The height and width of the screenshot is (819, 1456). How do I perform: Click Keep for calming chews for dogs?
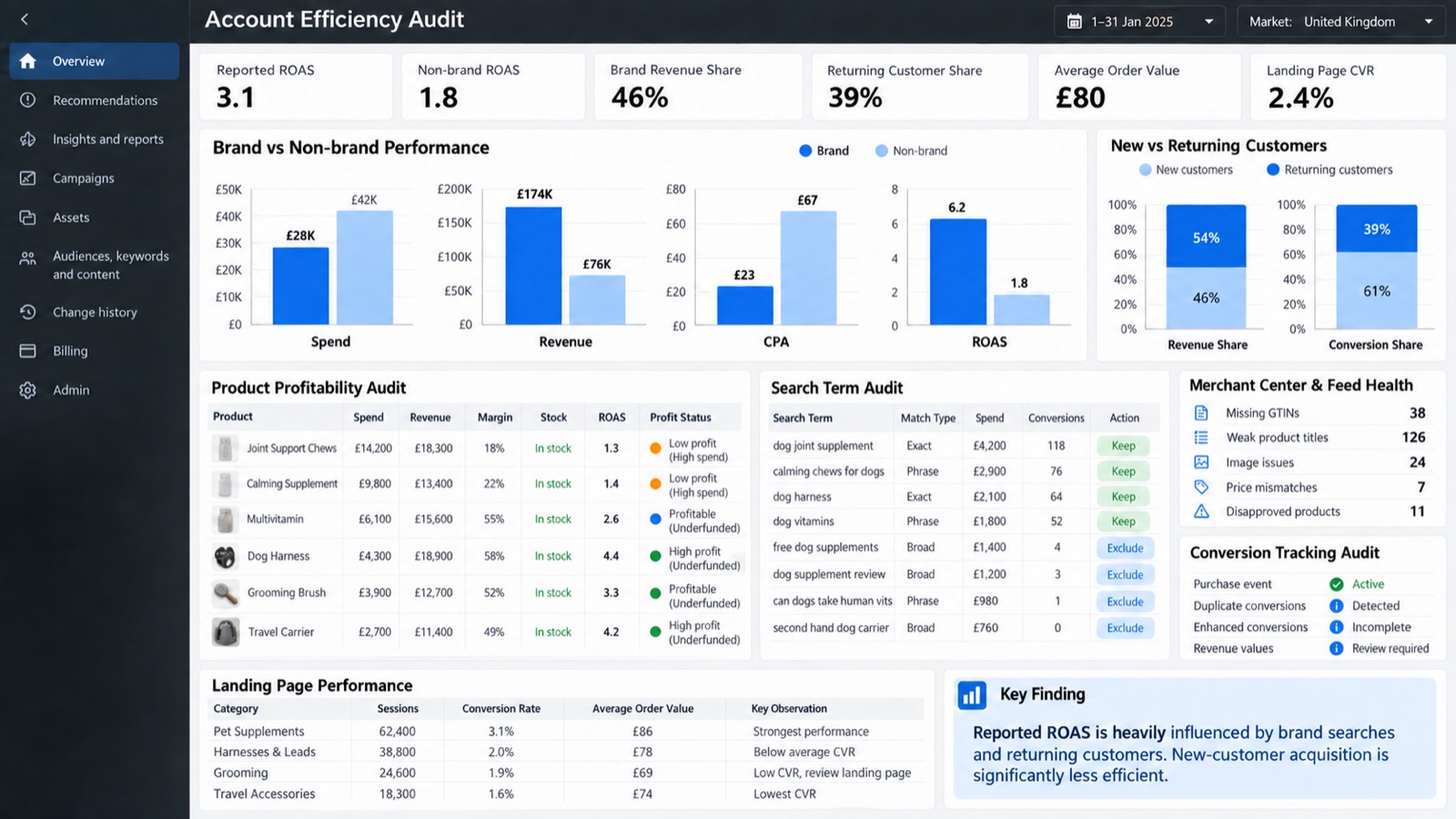[1124, 471]
